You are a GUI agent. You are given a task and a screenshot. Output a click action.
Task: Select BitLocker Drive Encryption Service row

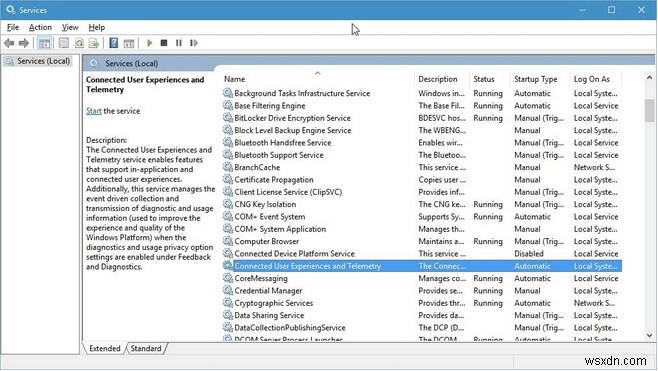pos(422,118)
